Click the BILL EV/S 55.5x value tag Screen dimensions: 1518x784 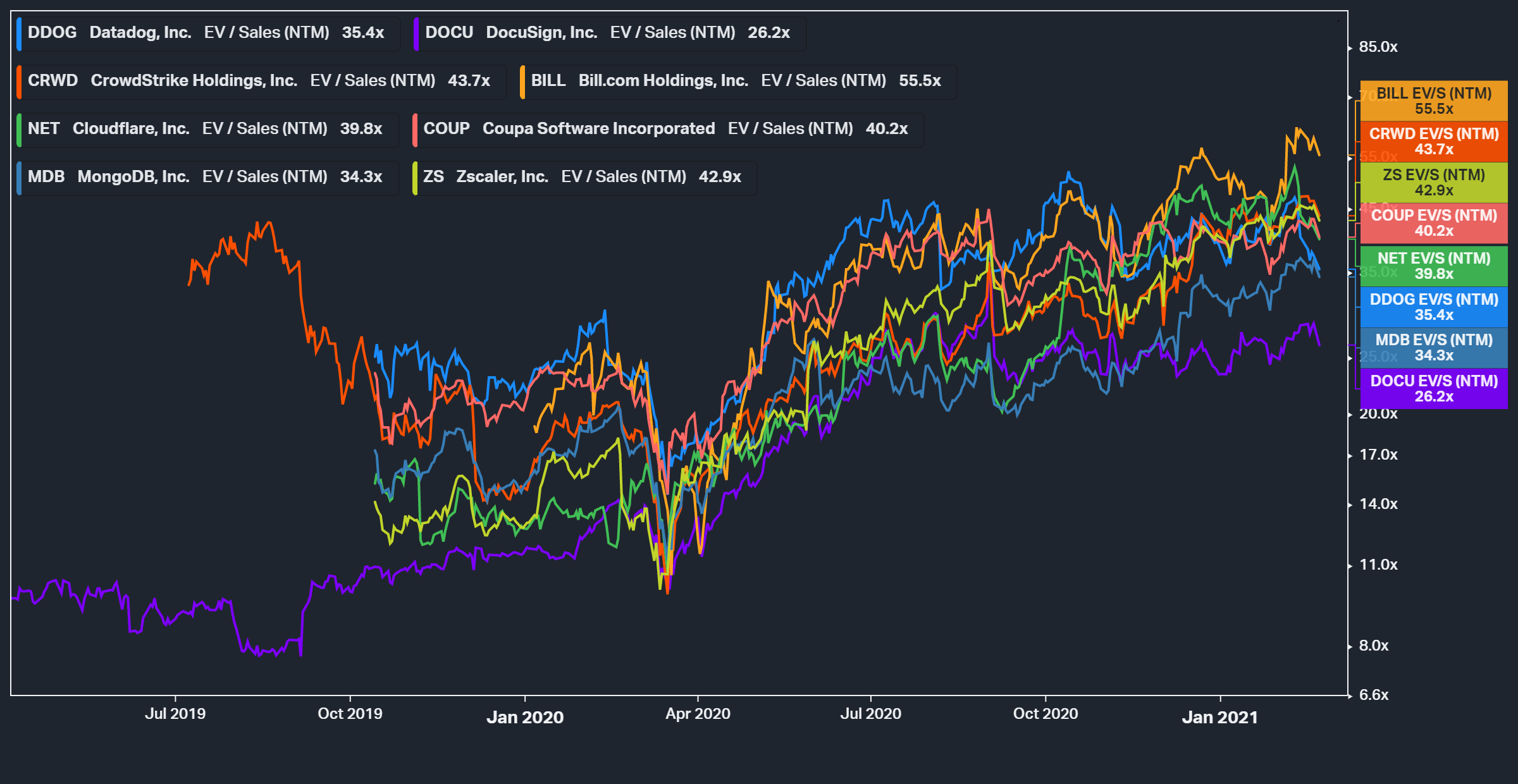1434,101
